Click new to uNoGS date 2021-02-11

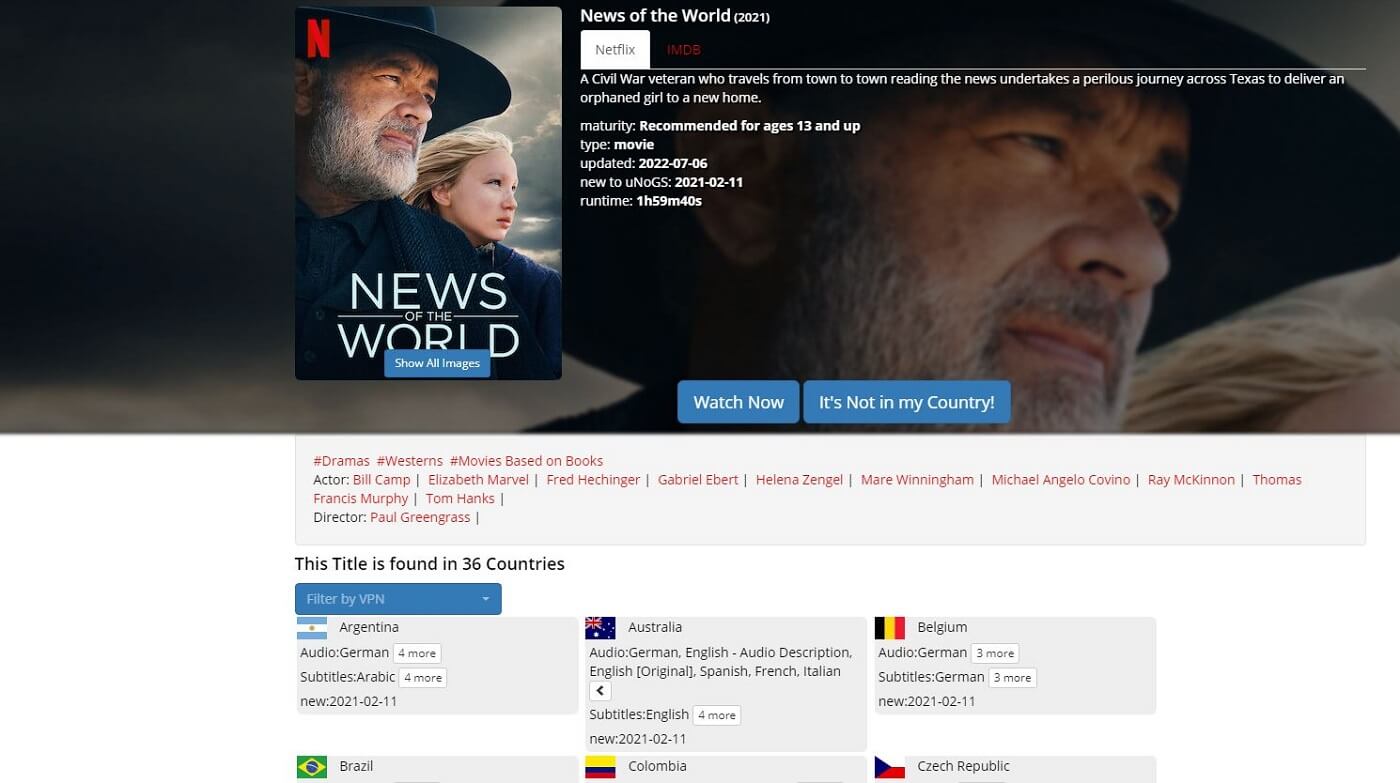point(709,182)
